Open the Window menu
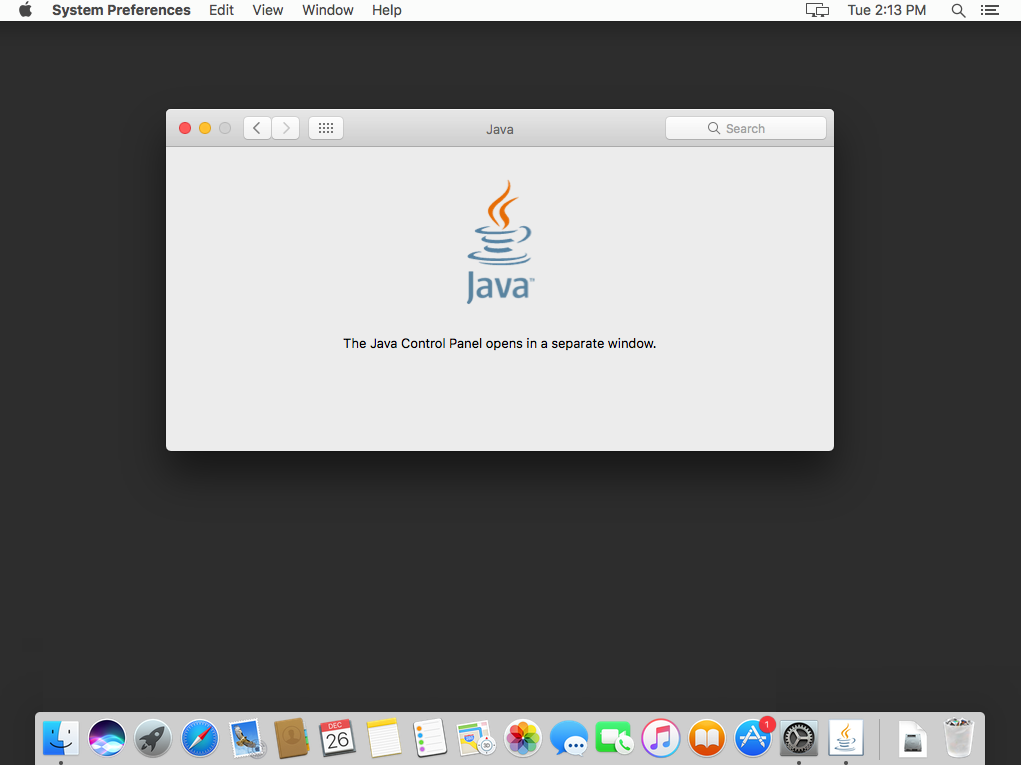This screenshot has height=765, width=1021. 328,10
